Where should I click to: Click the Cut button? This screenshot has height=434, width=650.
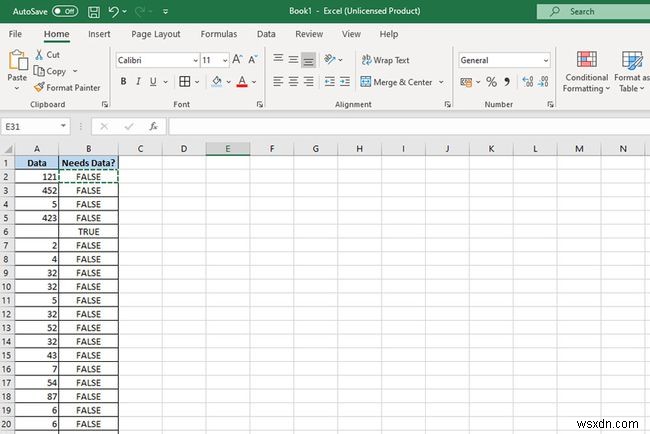(x=47, y=55)
